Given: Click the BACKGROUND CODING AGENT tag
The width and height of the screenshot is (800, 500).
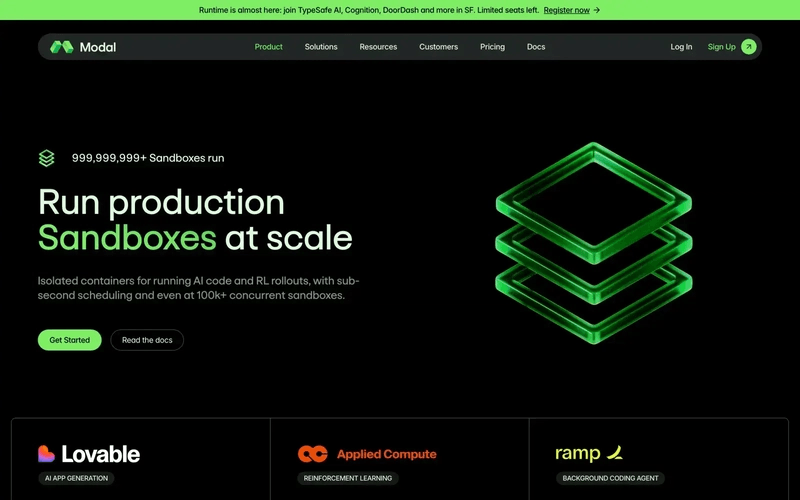Looking at the screenshot, I should (x=610, y=478).
